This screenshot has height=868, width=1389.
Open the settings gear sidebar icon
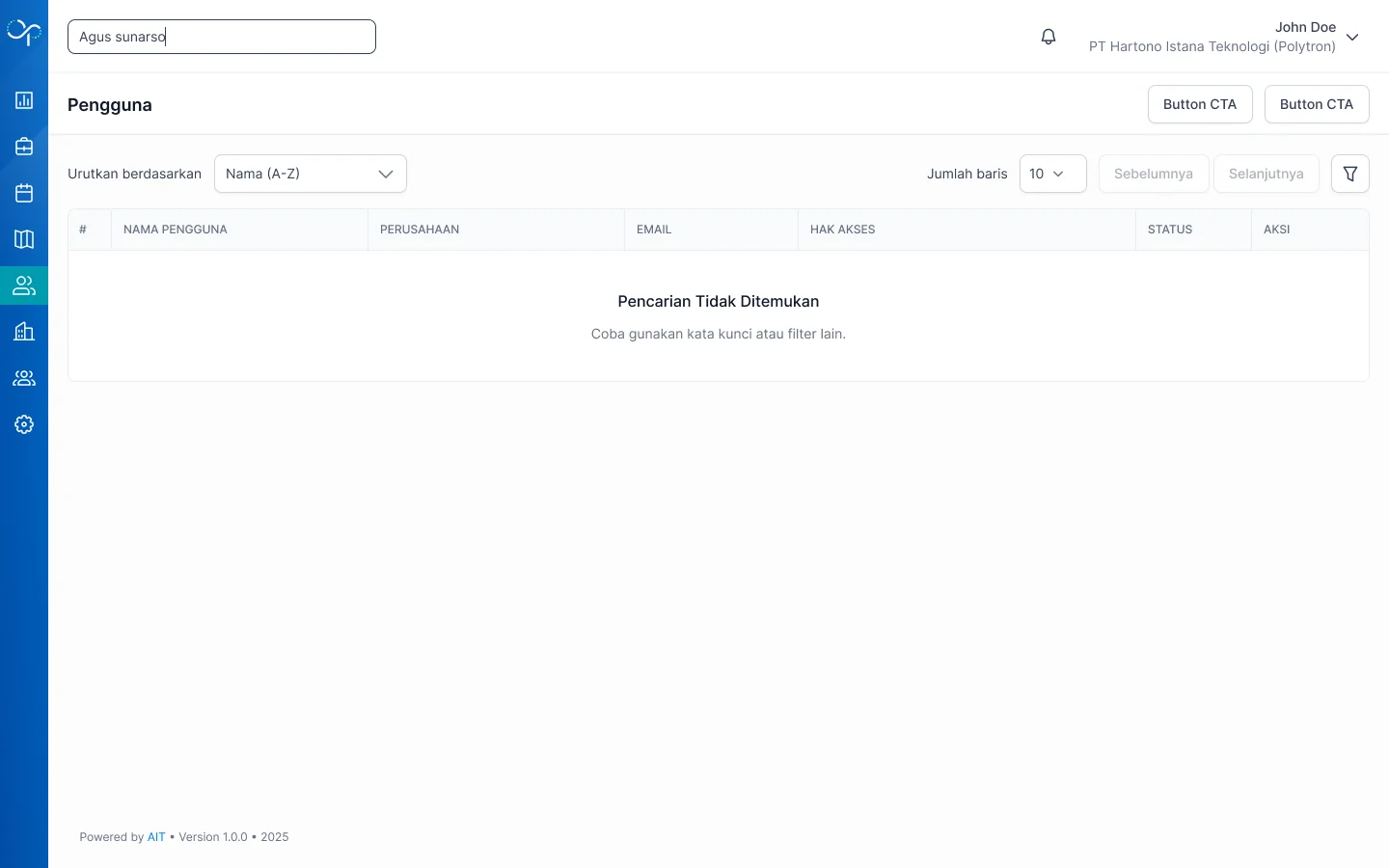click(x=24, y=424)
